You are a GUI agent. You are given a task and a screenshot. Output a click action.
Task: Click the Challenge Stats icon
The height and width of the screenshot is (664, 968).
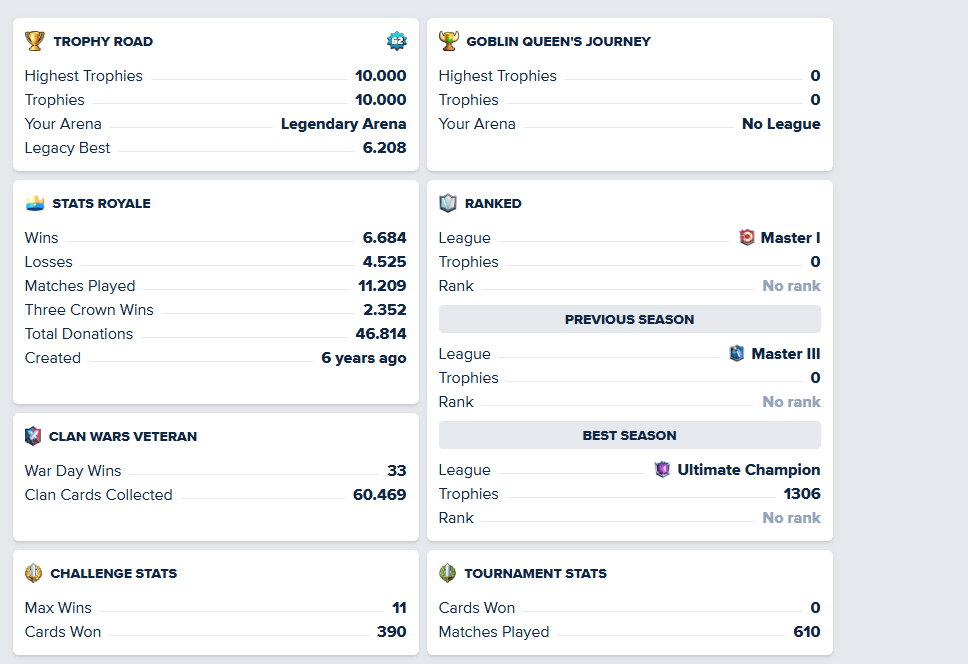[x=34, y=573]
